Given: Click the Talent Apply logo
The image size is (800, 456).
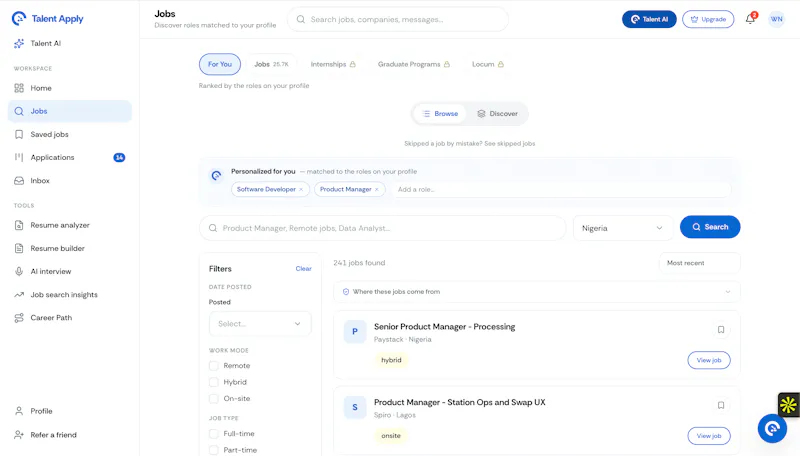Looking at the screenshot, I should coord(47,18).
